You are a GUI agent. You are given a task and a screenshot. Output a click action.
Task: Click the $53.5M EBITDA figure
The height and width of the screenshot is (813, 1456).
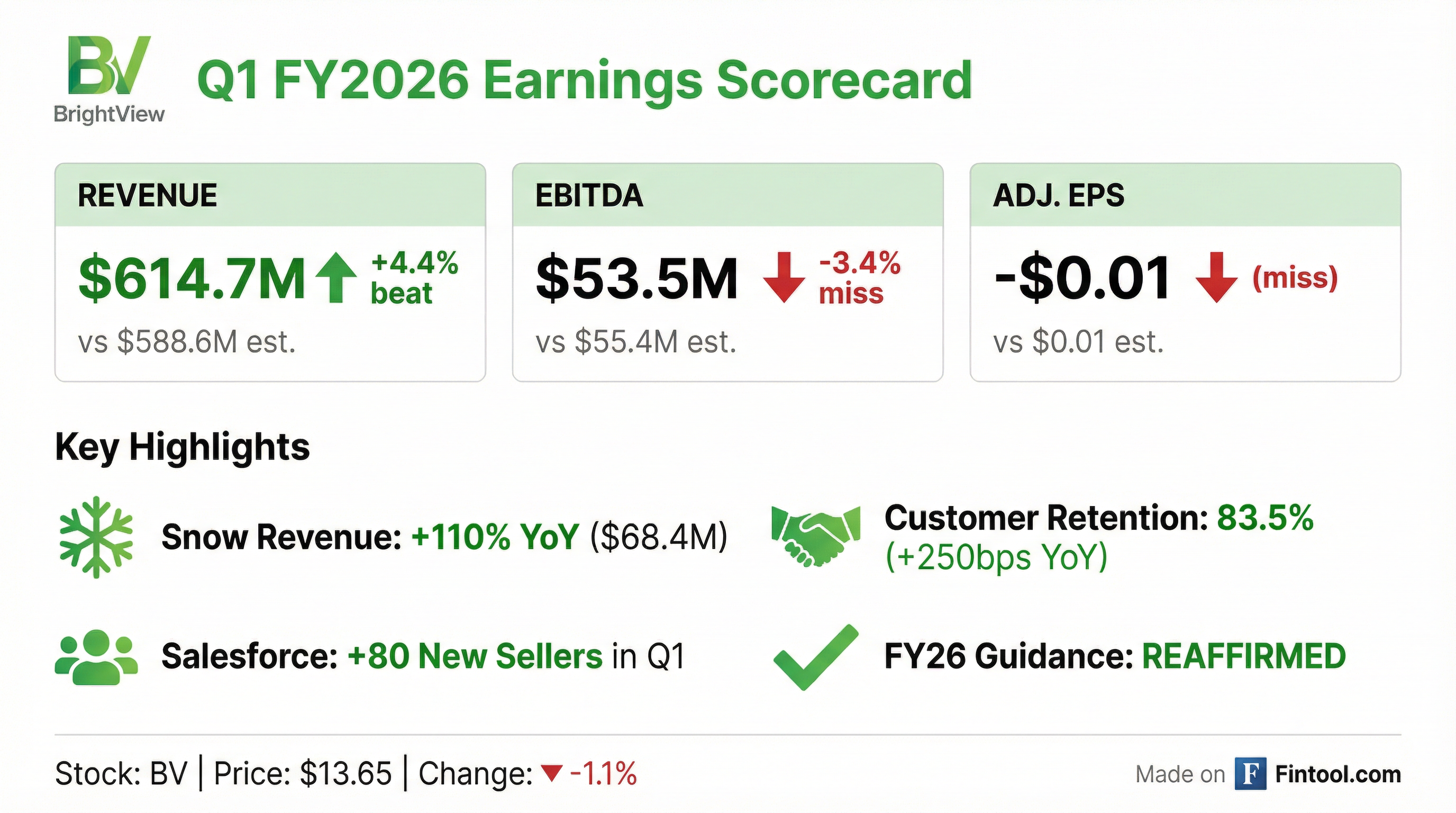[x=637, y=278]
